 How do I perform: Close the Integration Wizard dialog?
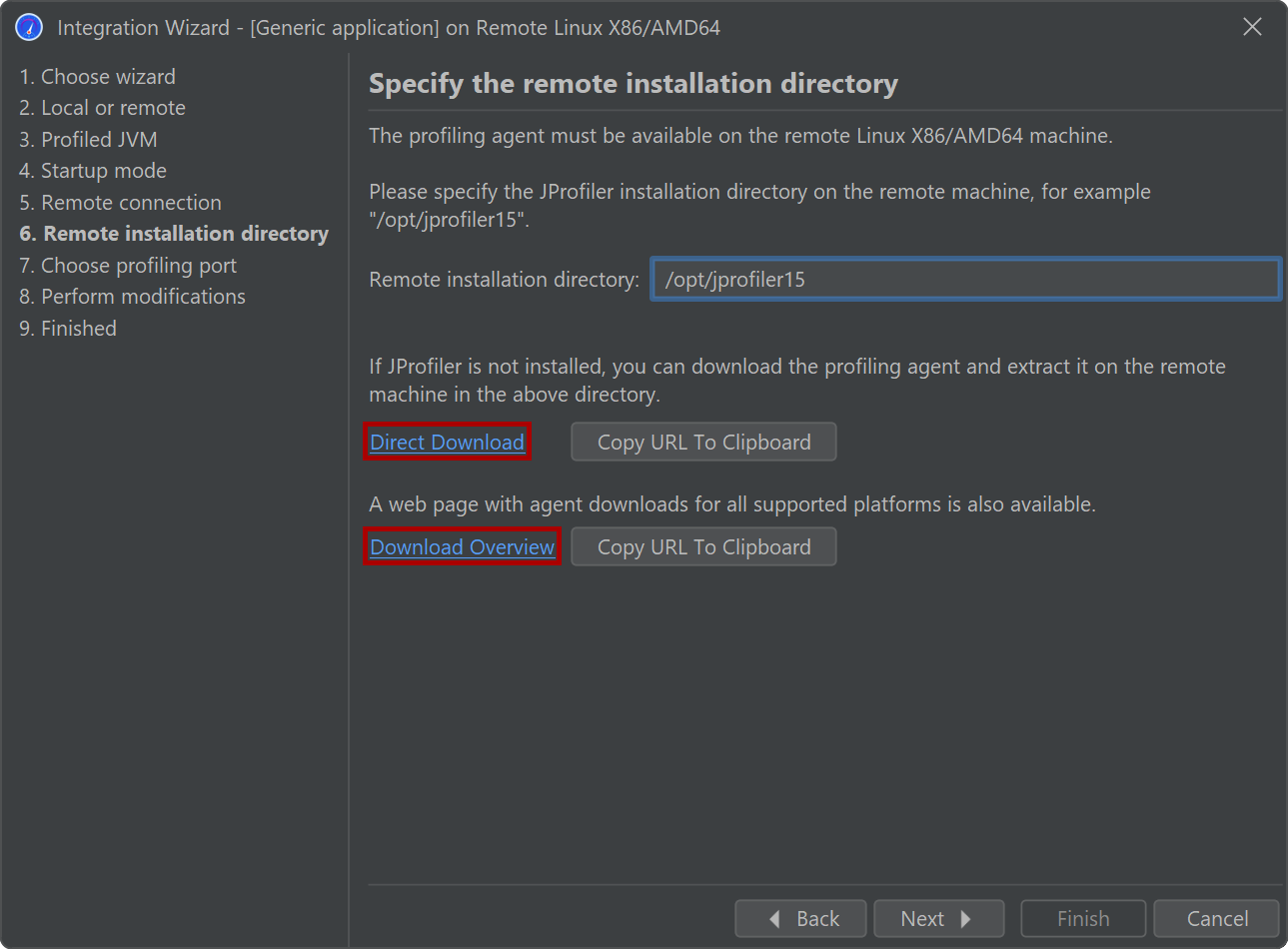[x=1252, y=27]
